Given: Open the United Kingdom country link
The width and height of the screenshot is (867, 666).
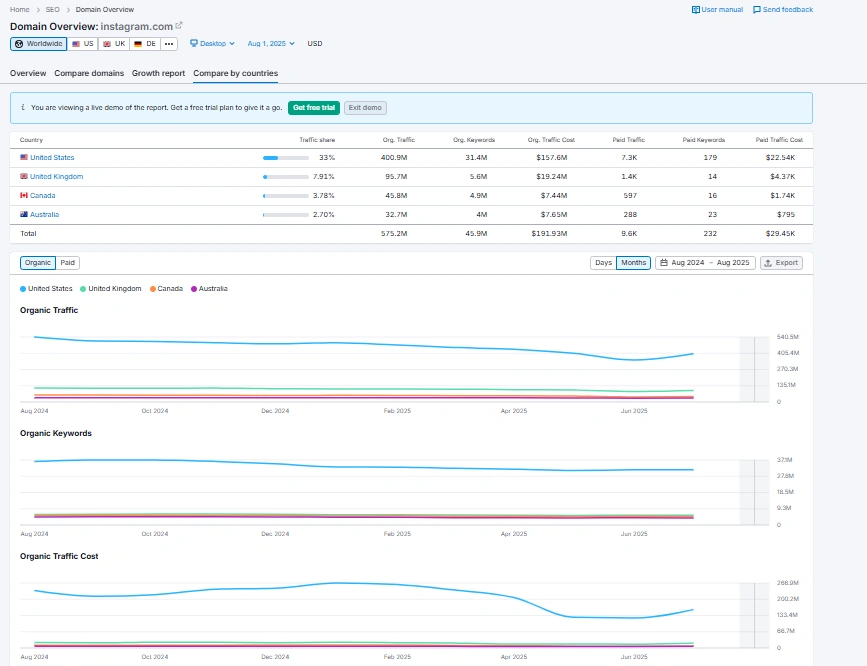Looking at the screenshot, I should tap(56, 177).
